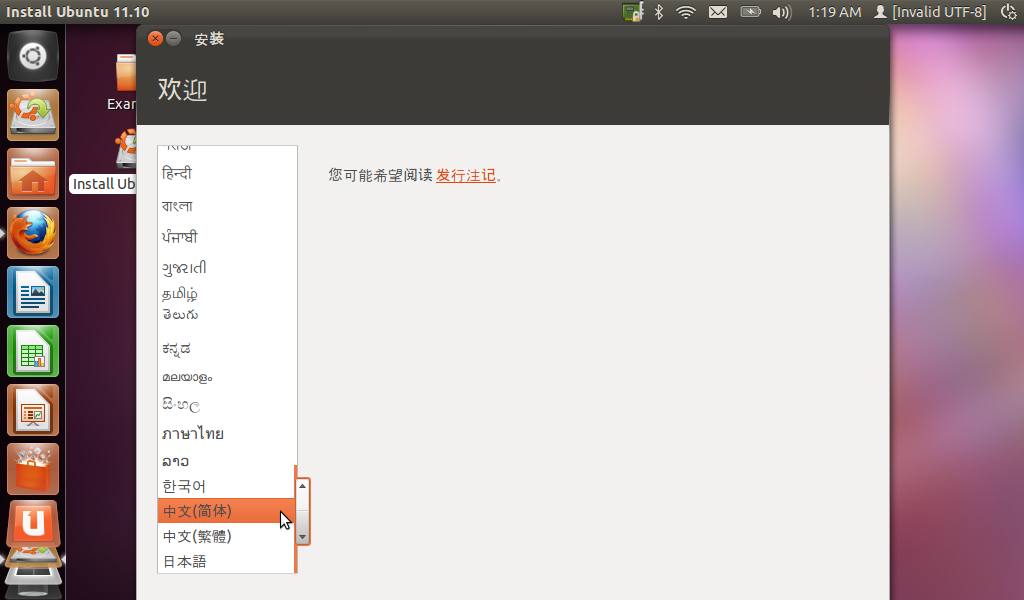Open LibreOffice Writer from launcher
This screenshot has width=1024, height=600.
[x=33, y=292]
